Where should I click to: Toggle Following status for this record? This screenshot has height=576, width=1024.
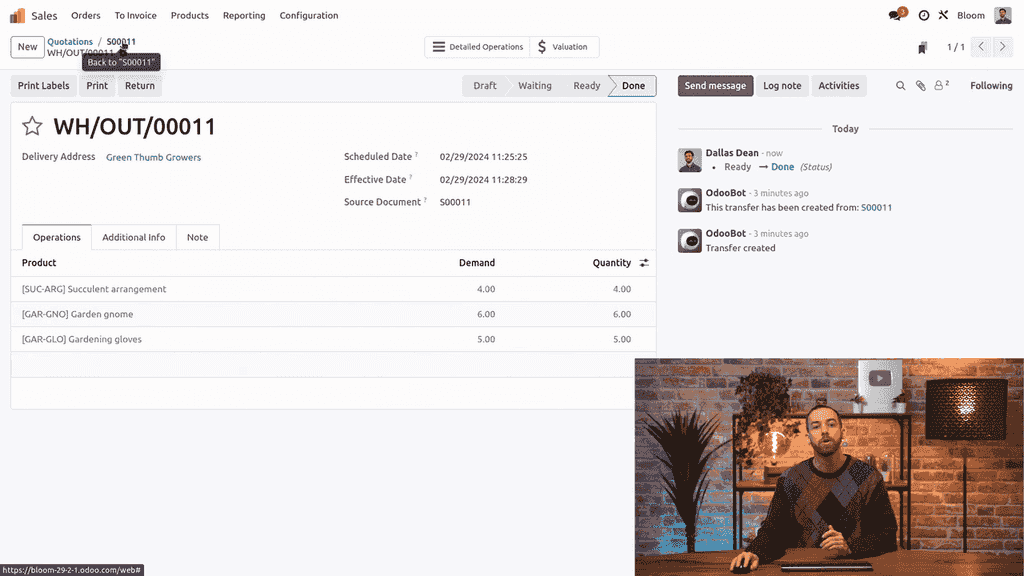coord(990,86)
